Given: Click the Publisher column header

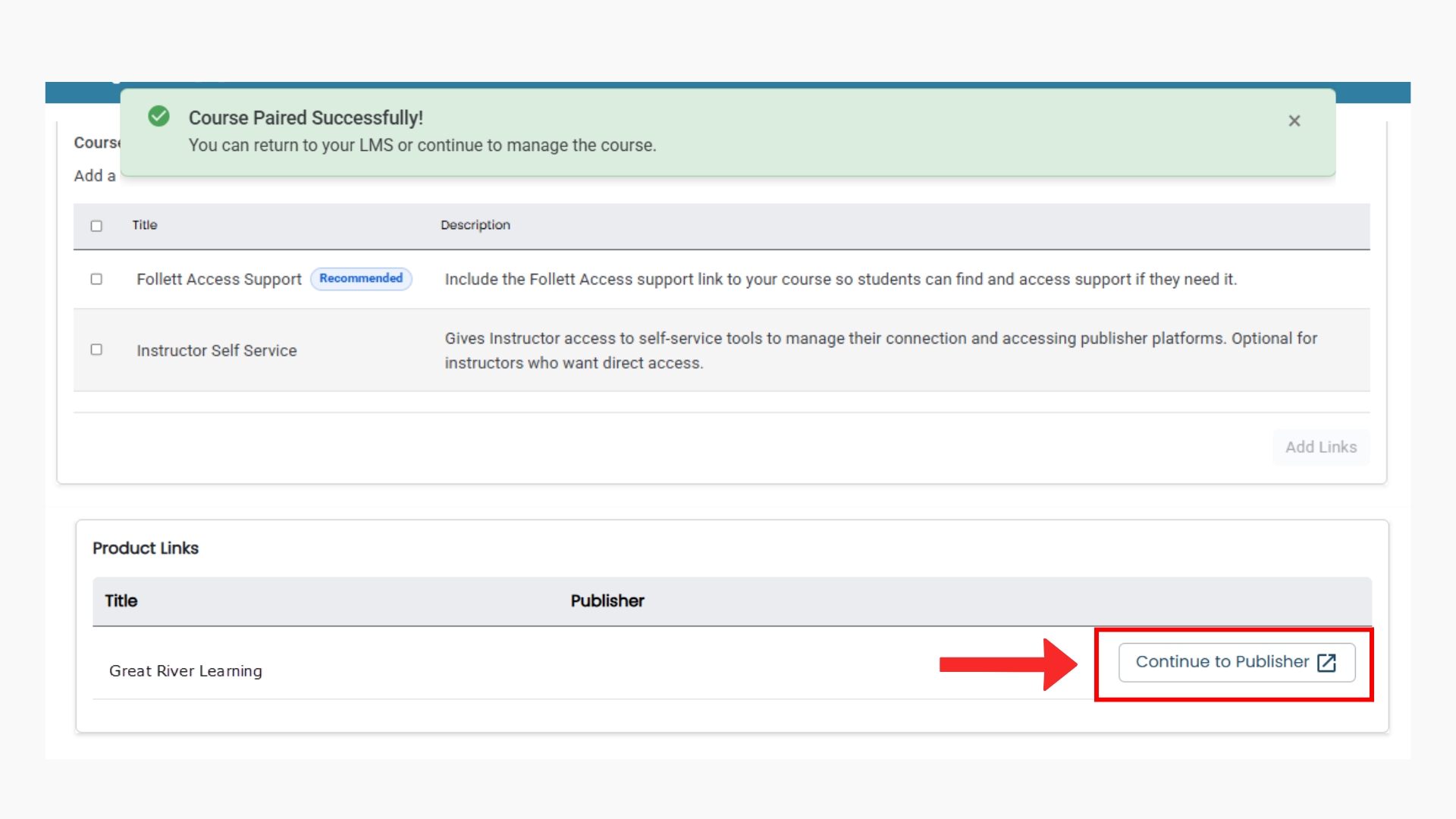Looking at the screenshot, I should click(x=607, y=601).
